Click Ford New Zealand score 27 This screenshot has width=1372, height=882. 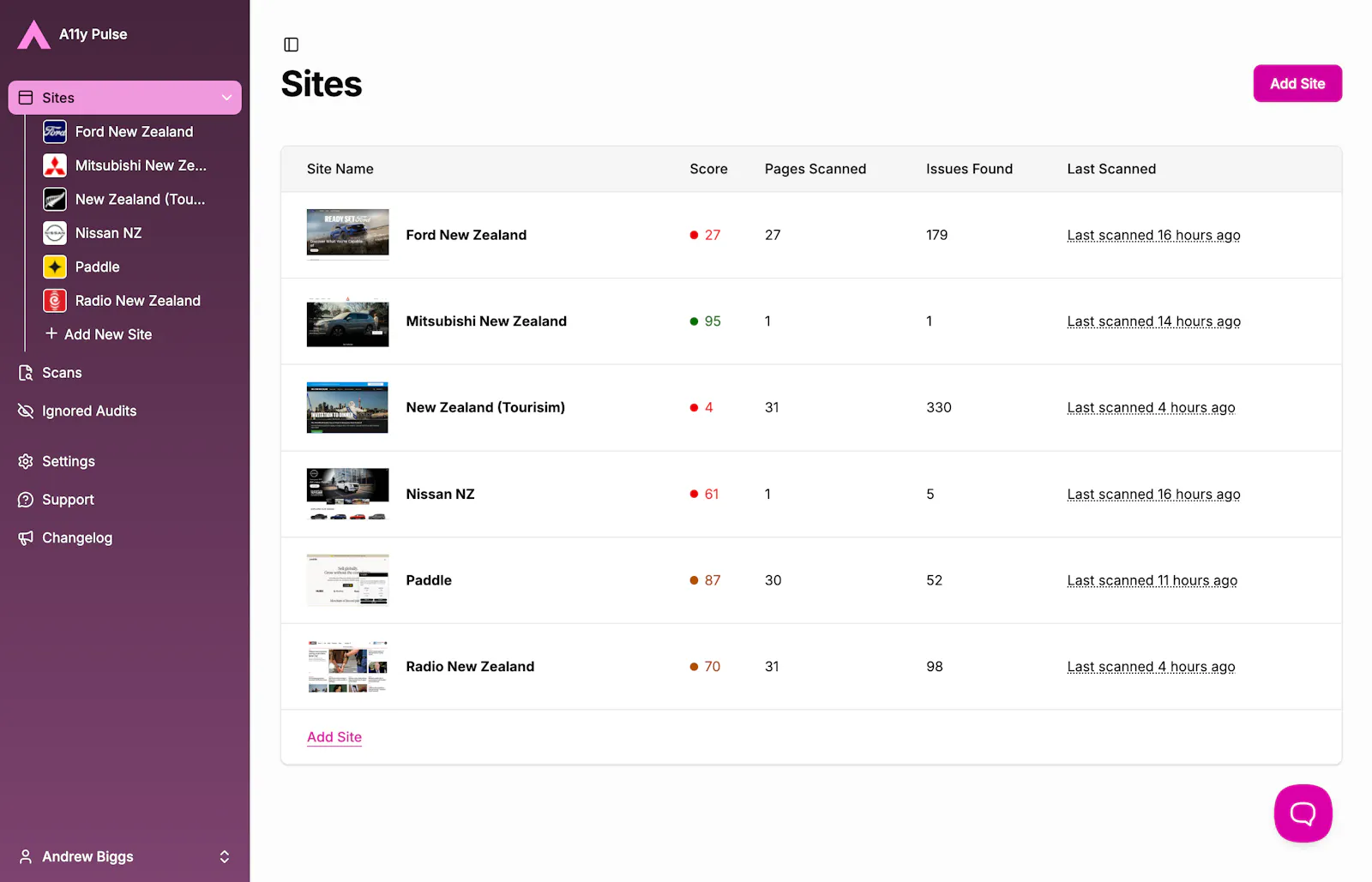[706, 235]
